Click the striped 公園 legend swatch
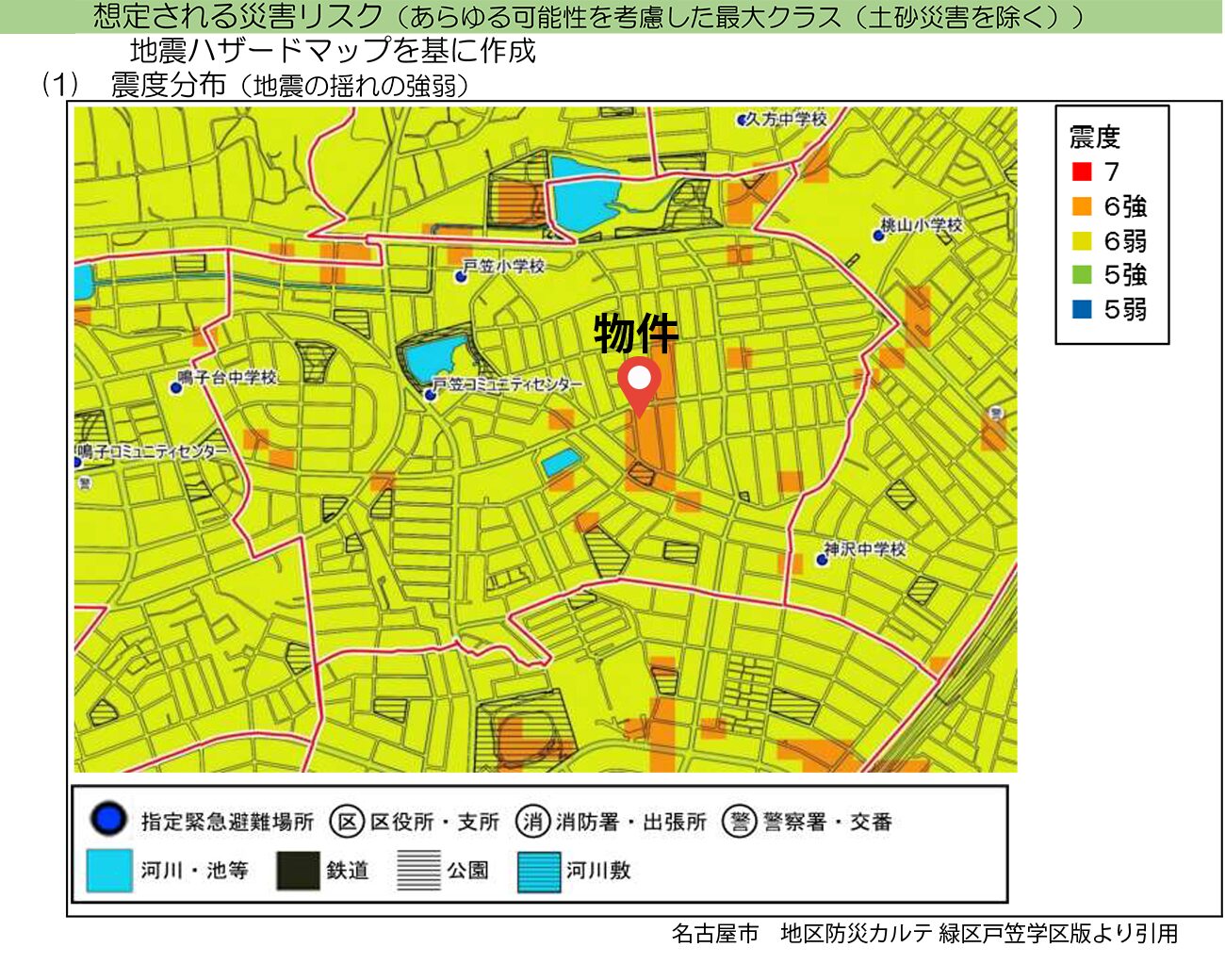The width and height of the screenshot is (1225, 980). [418, 871]
